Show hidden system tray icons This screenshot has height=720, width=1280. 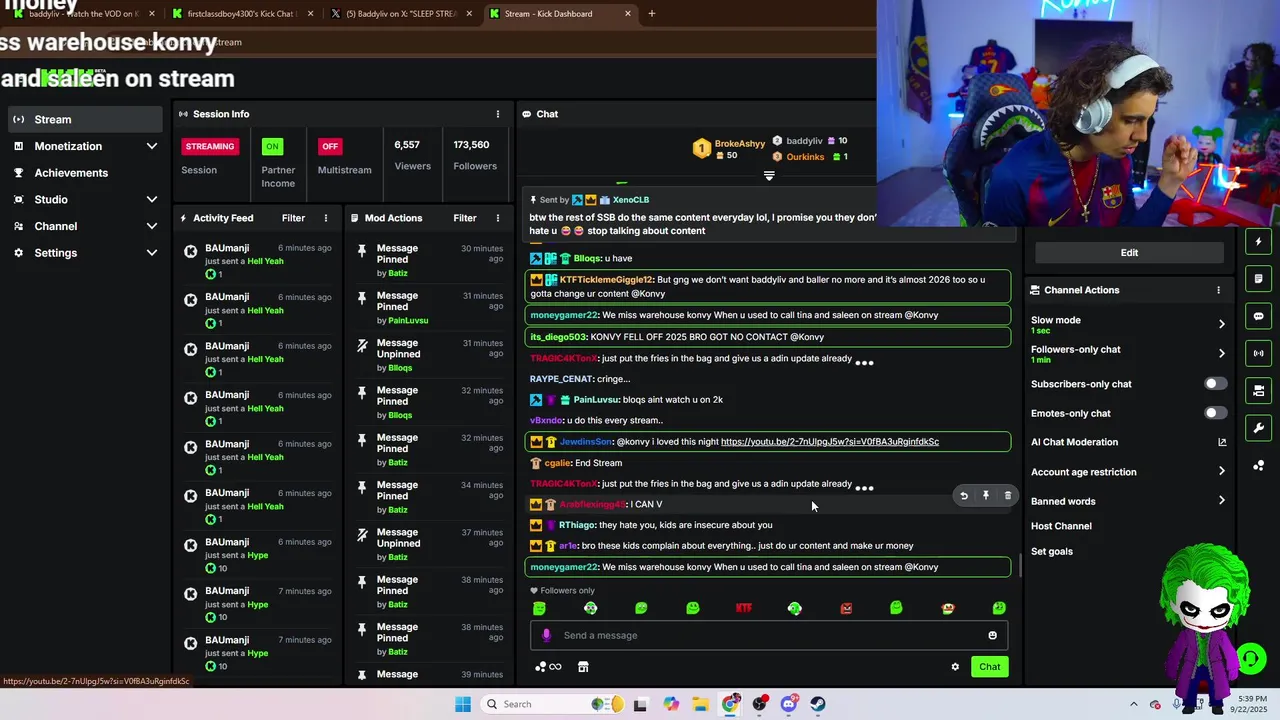[x=1133, y=704]
